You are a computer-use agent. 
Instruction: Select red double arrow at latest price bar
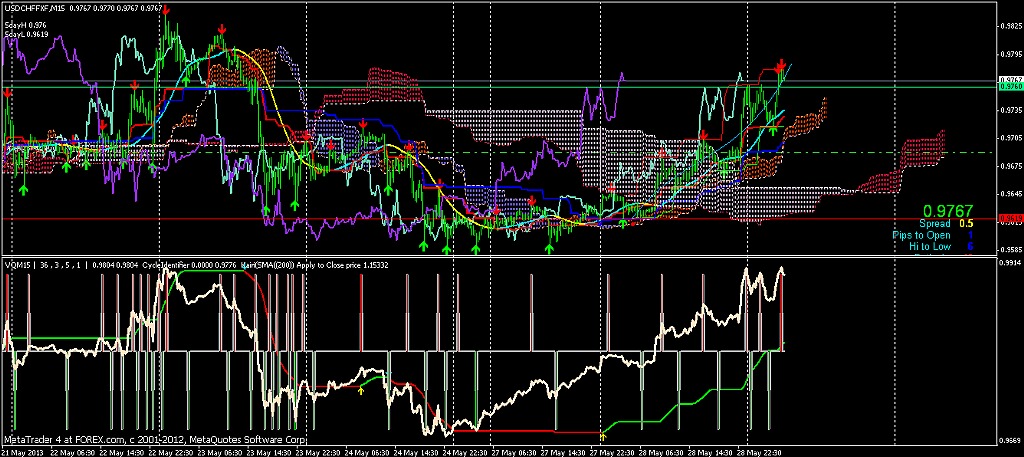pos(780,66)
